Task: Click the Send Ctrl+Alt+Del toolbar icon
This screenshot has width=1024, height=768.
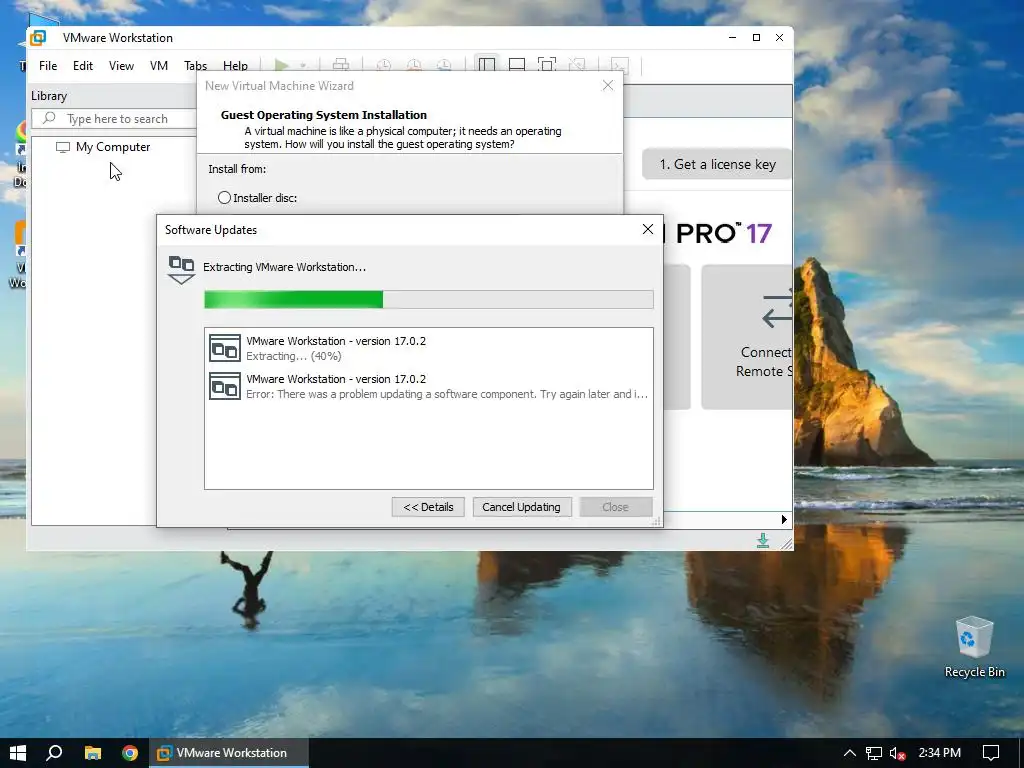Action: (x=340, y=65)
